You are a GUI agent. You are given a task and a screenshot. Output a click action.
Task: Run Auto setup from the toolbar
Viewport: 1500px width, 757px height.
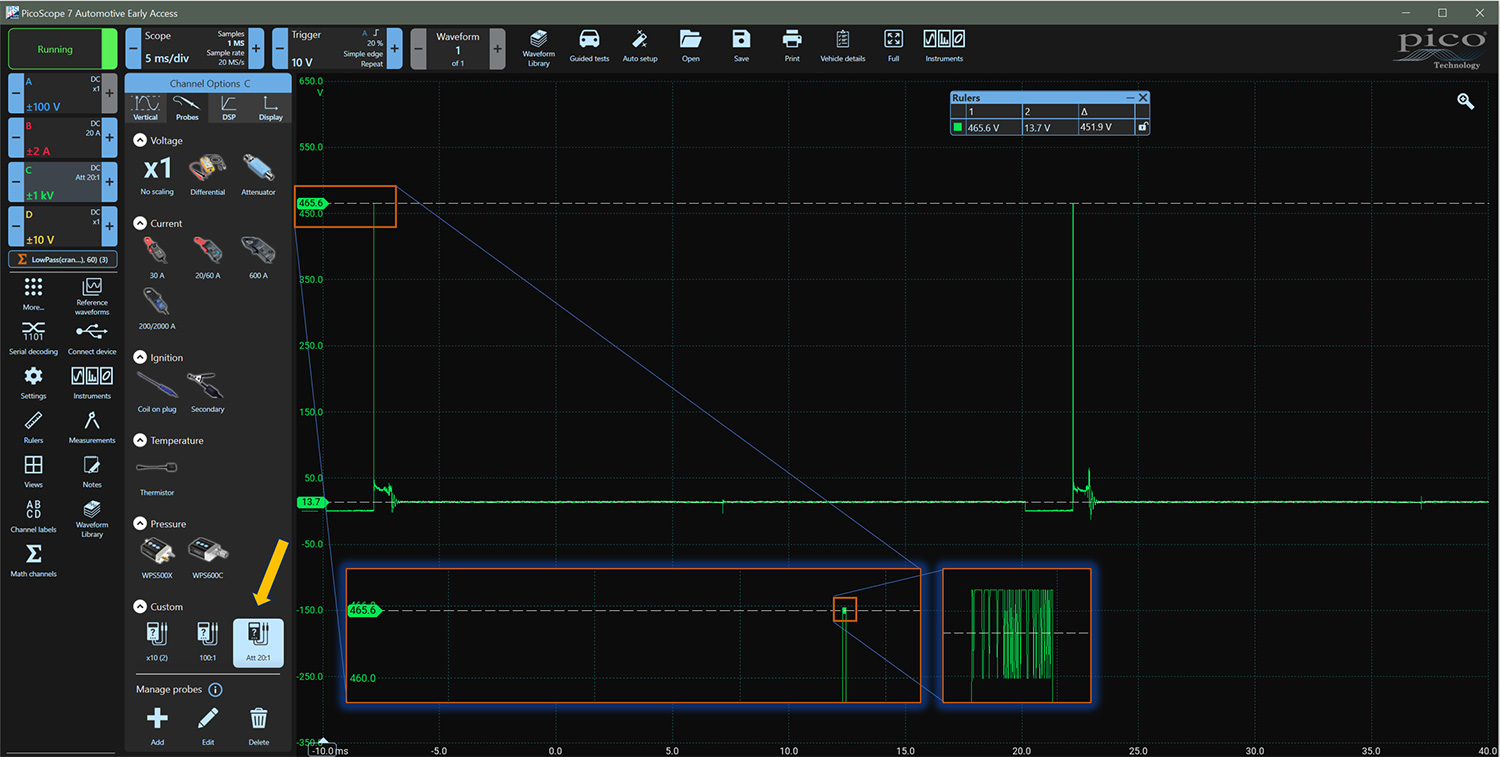[x=640, y=45]
